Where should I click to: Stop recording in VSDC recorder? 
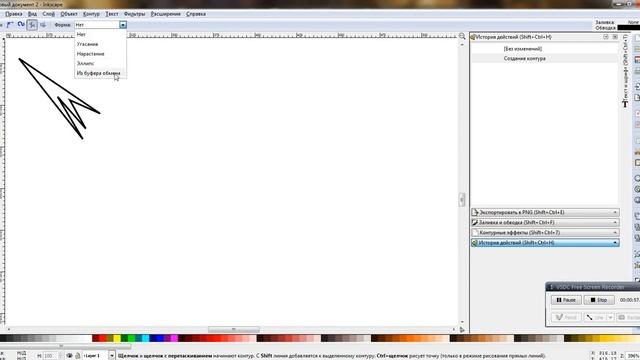[599, 300]
